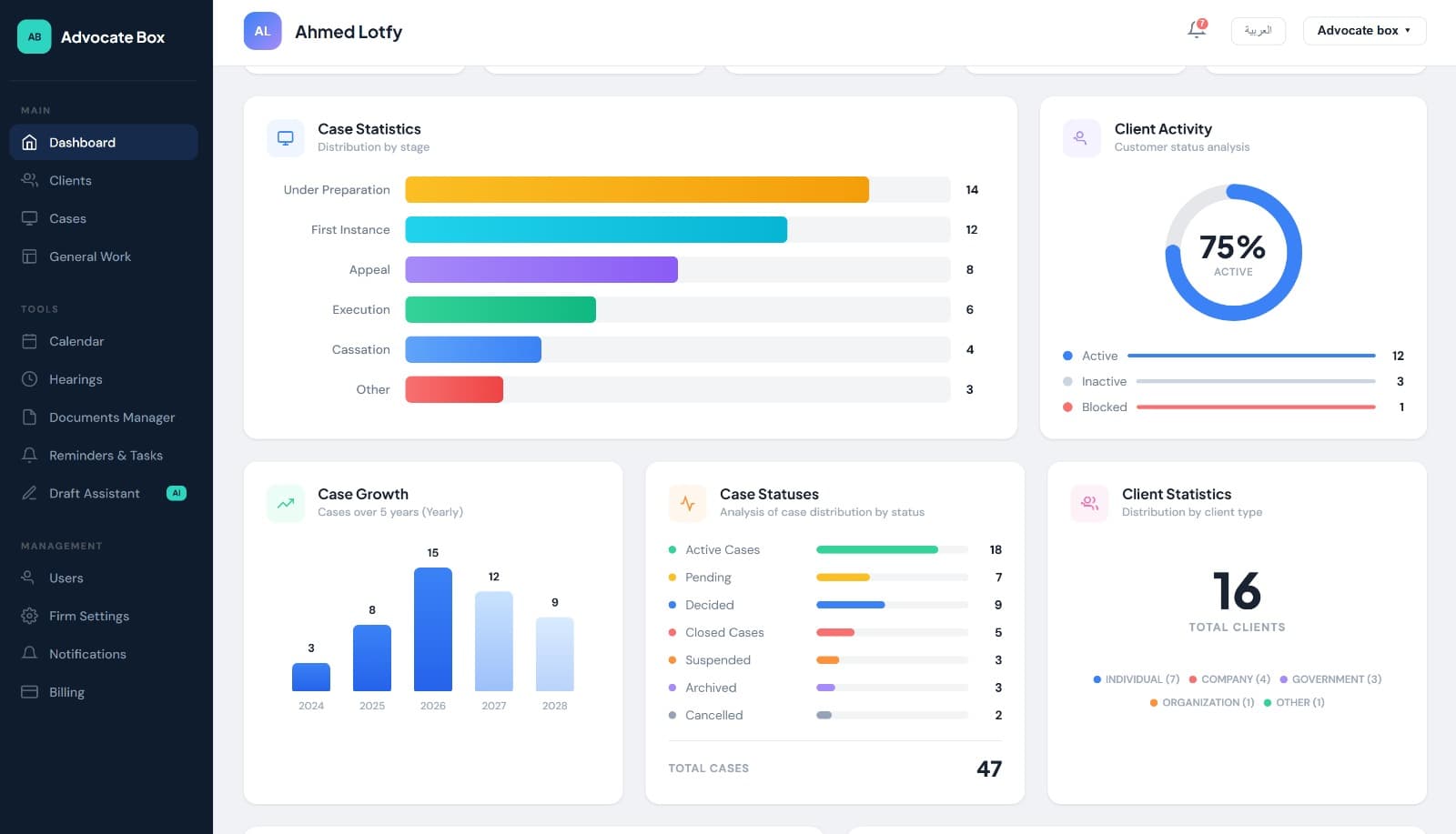Open Reminders & Tasks
1456x834 pixels.
coord(106,455)
